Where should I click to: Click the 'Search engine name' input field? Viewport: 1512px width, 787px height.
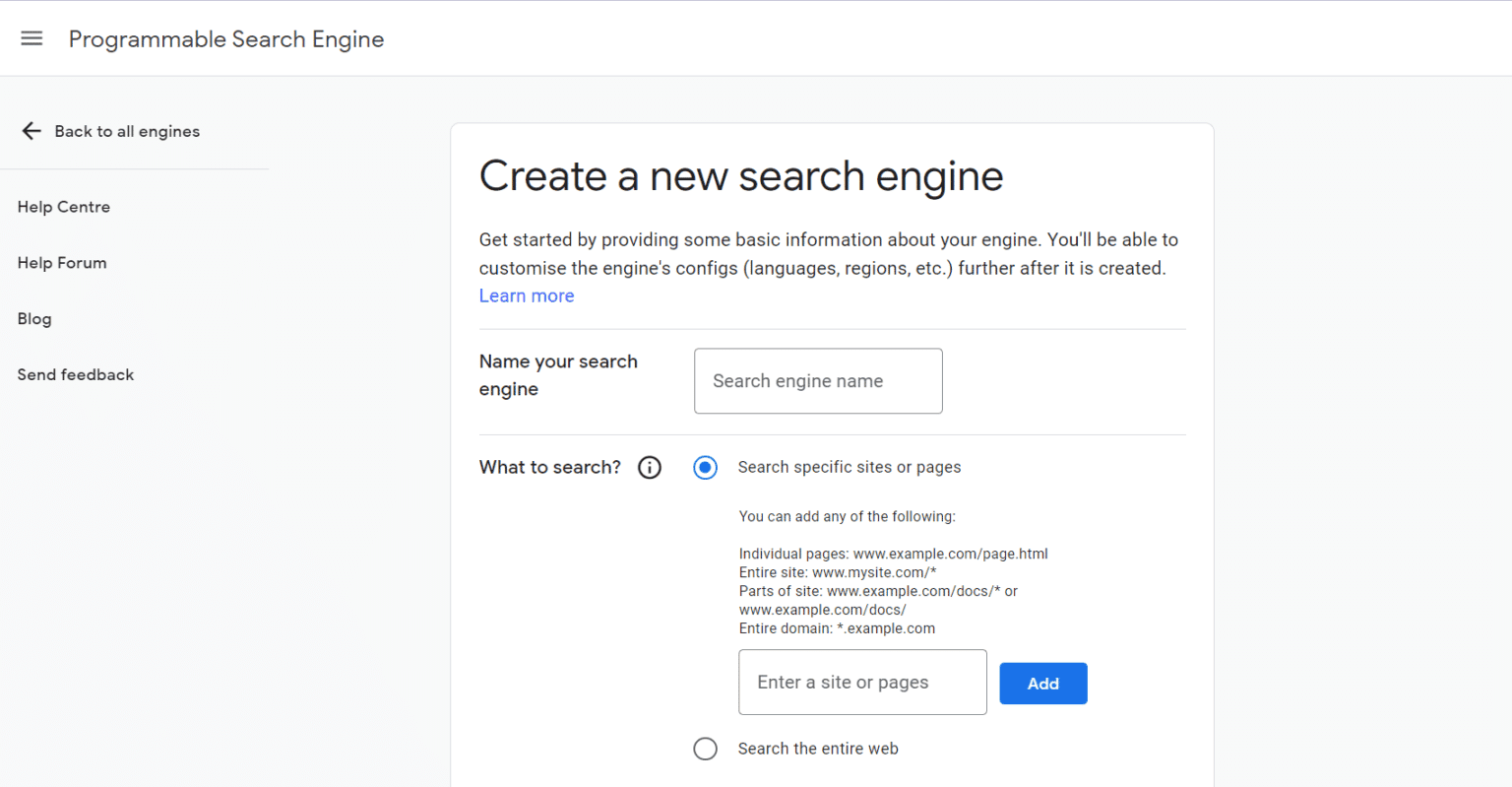coord(818,381)
